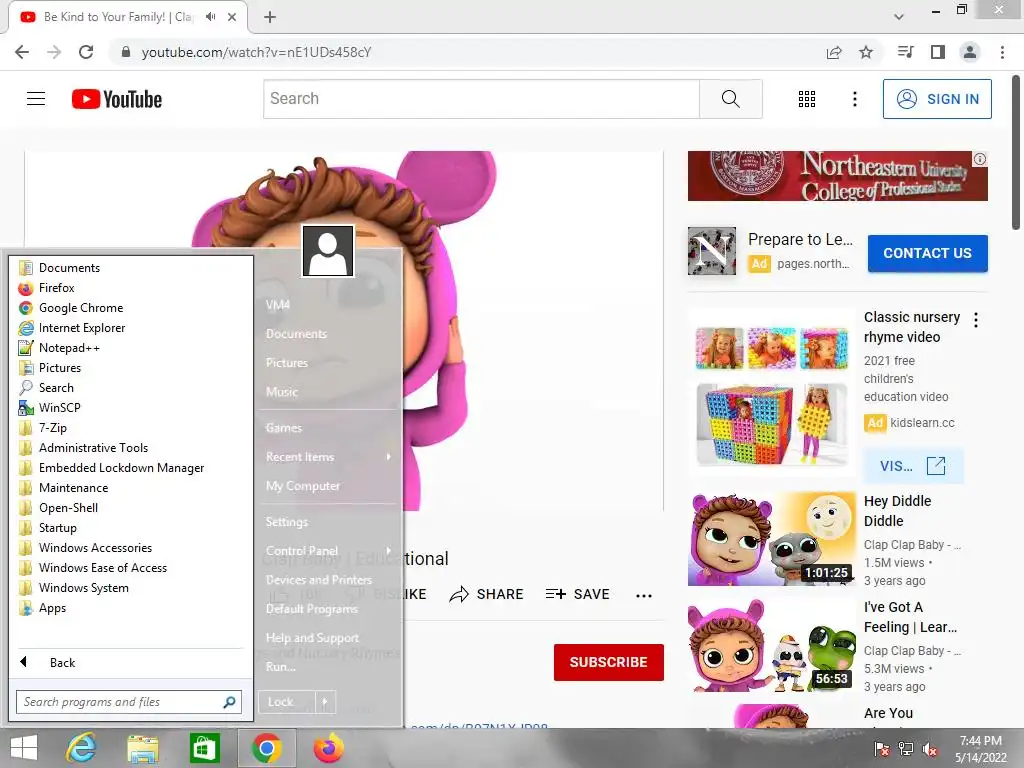
Task: Open File Explorer from the taskbar
Action: pos(143,748)
